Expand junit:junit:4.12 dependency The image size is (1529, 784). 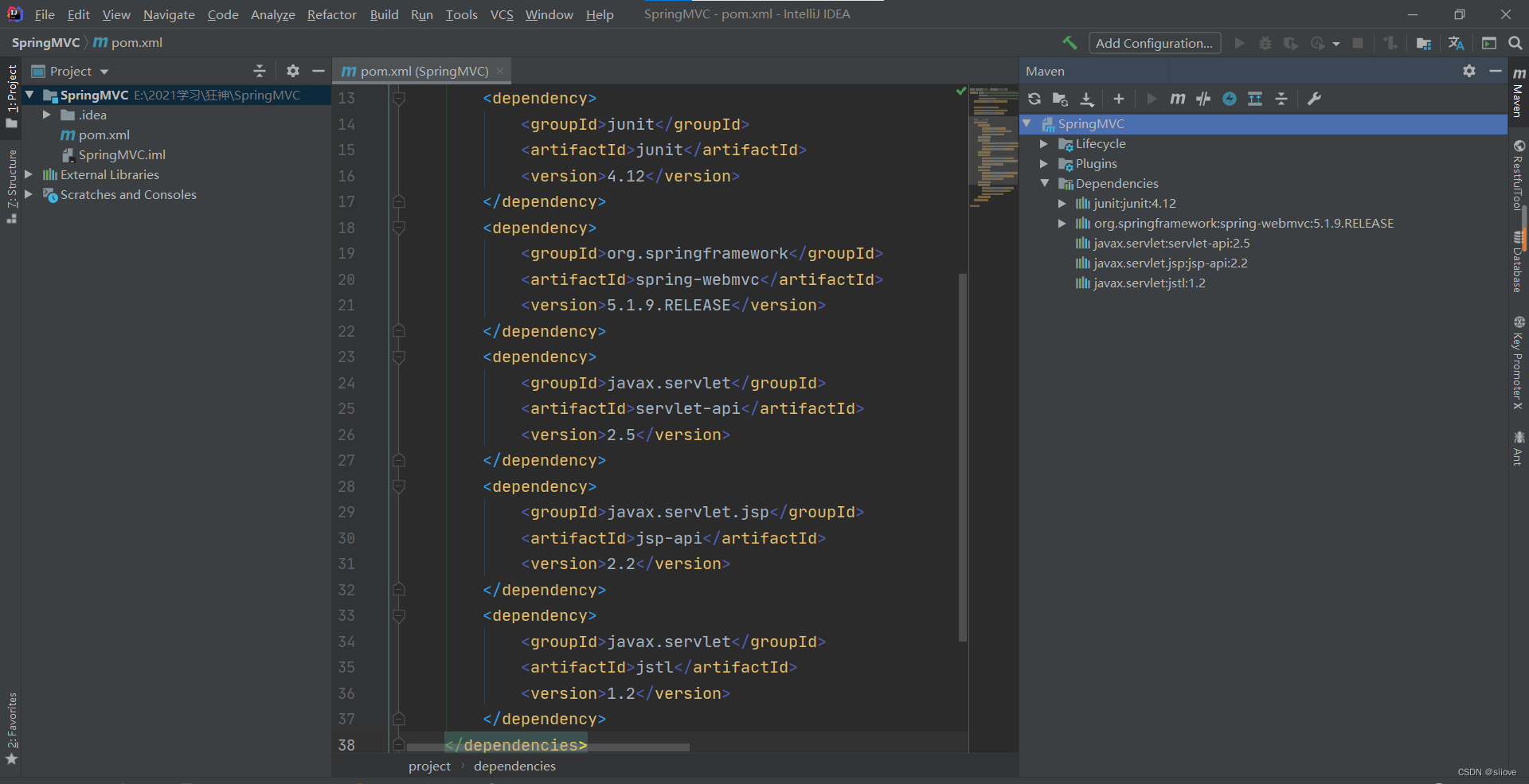point(1062,203)
